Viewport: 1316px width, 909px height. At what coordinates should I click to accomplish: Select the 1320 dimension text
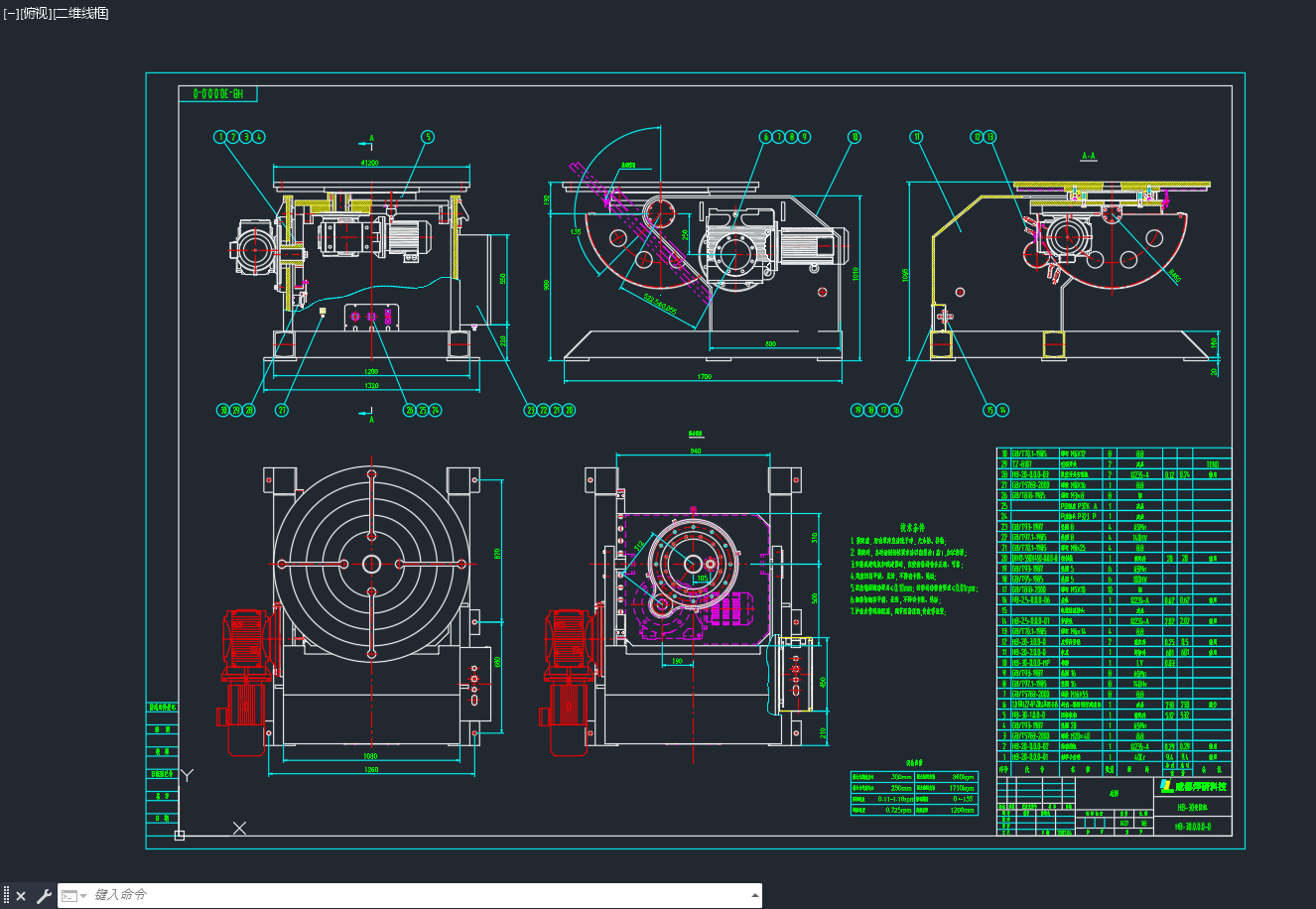(x=371, y=385)
